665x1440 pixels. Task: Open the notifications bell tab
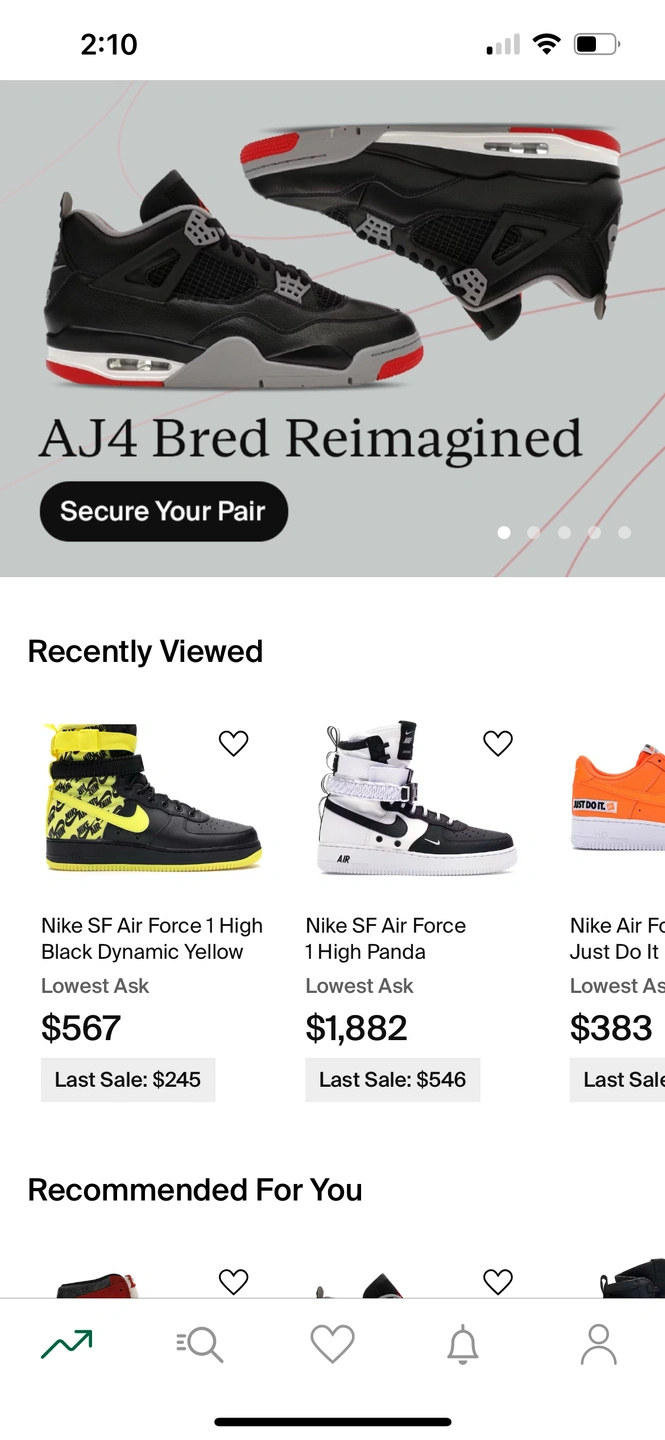462,1345
